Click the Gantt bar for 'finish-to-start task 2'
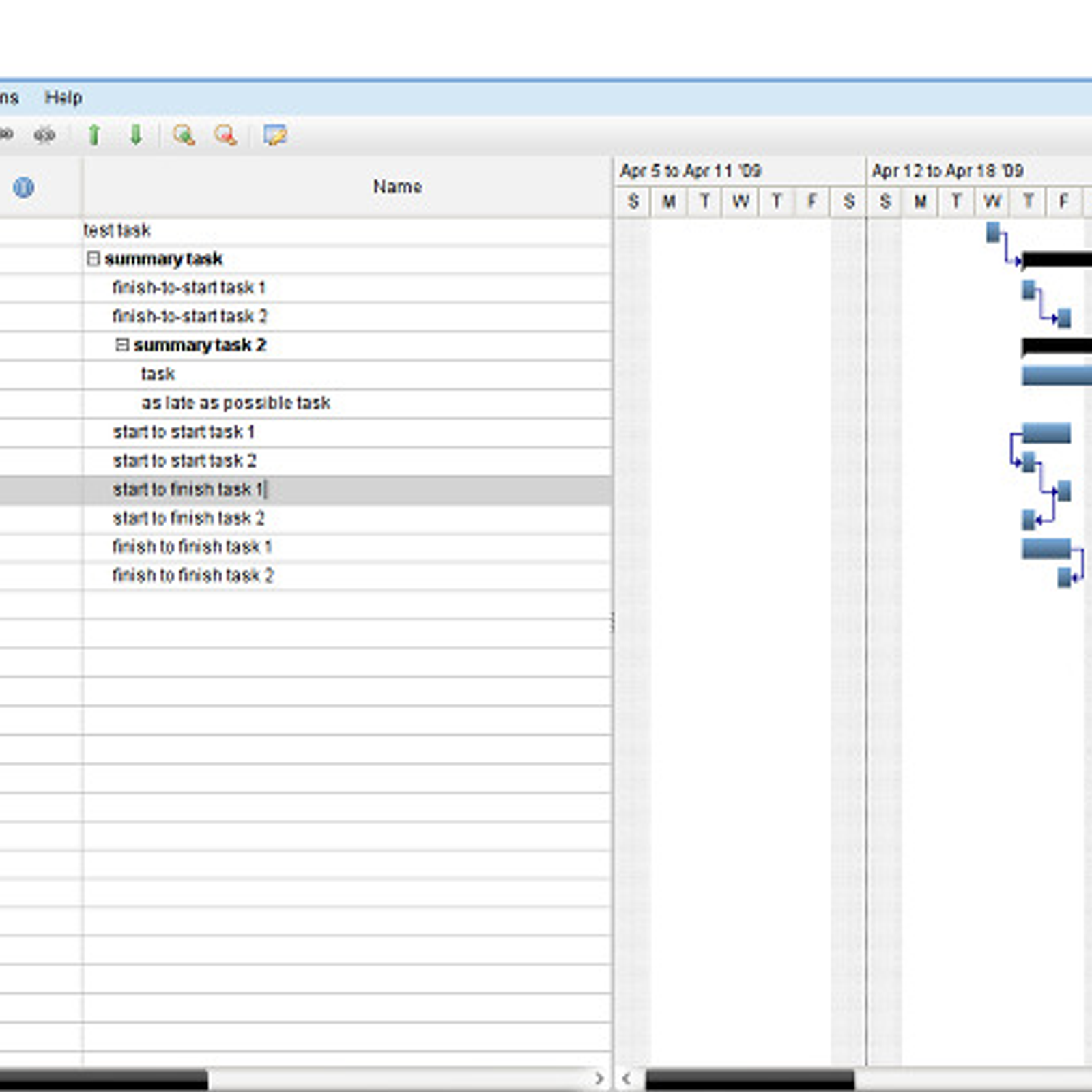This screenshot has width=1092, height=1092. tap(1064, 318)
